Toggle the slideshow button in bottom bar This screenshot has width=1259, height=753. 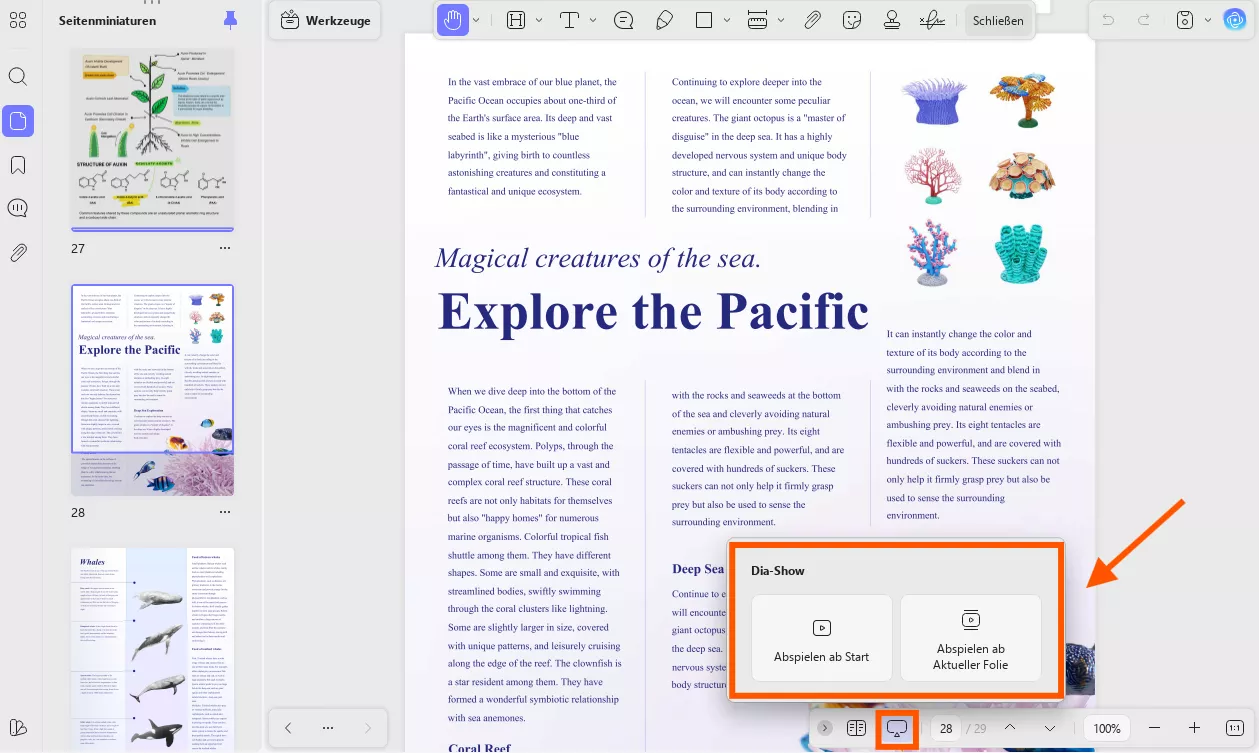tap(895, 728)
